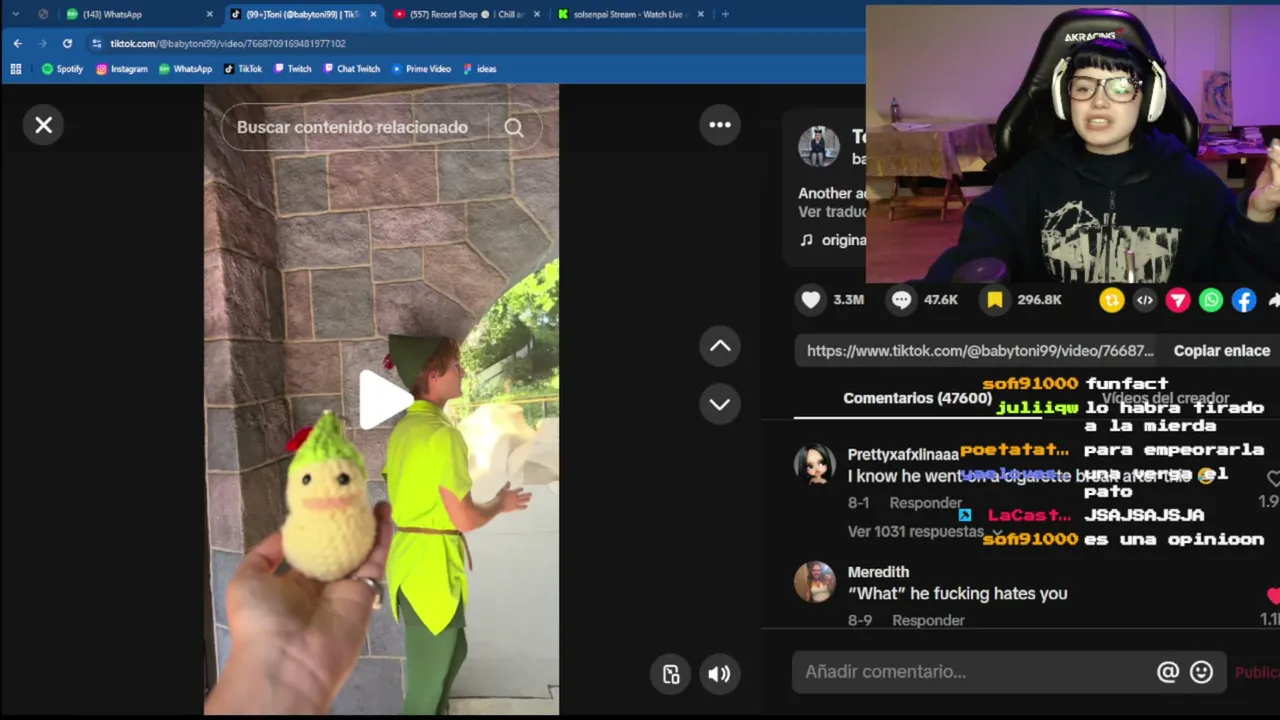Toggle auto-scroll icon beside the speaker
Image resolution: width=1280 pixels, height=720 pixels.
pyautogui.click(x=671, y=674)
